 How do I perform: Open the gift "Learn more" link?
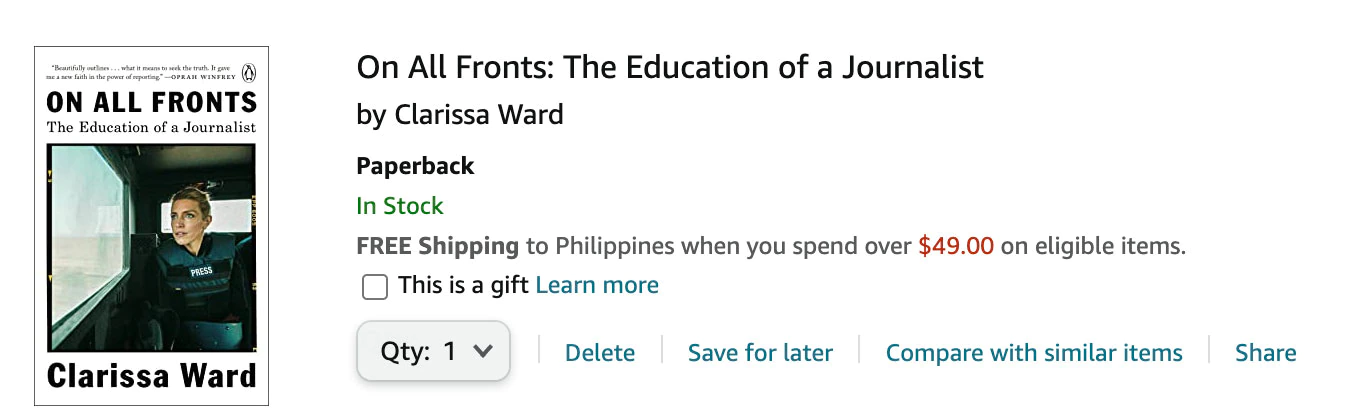point(597,285)
